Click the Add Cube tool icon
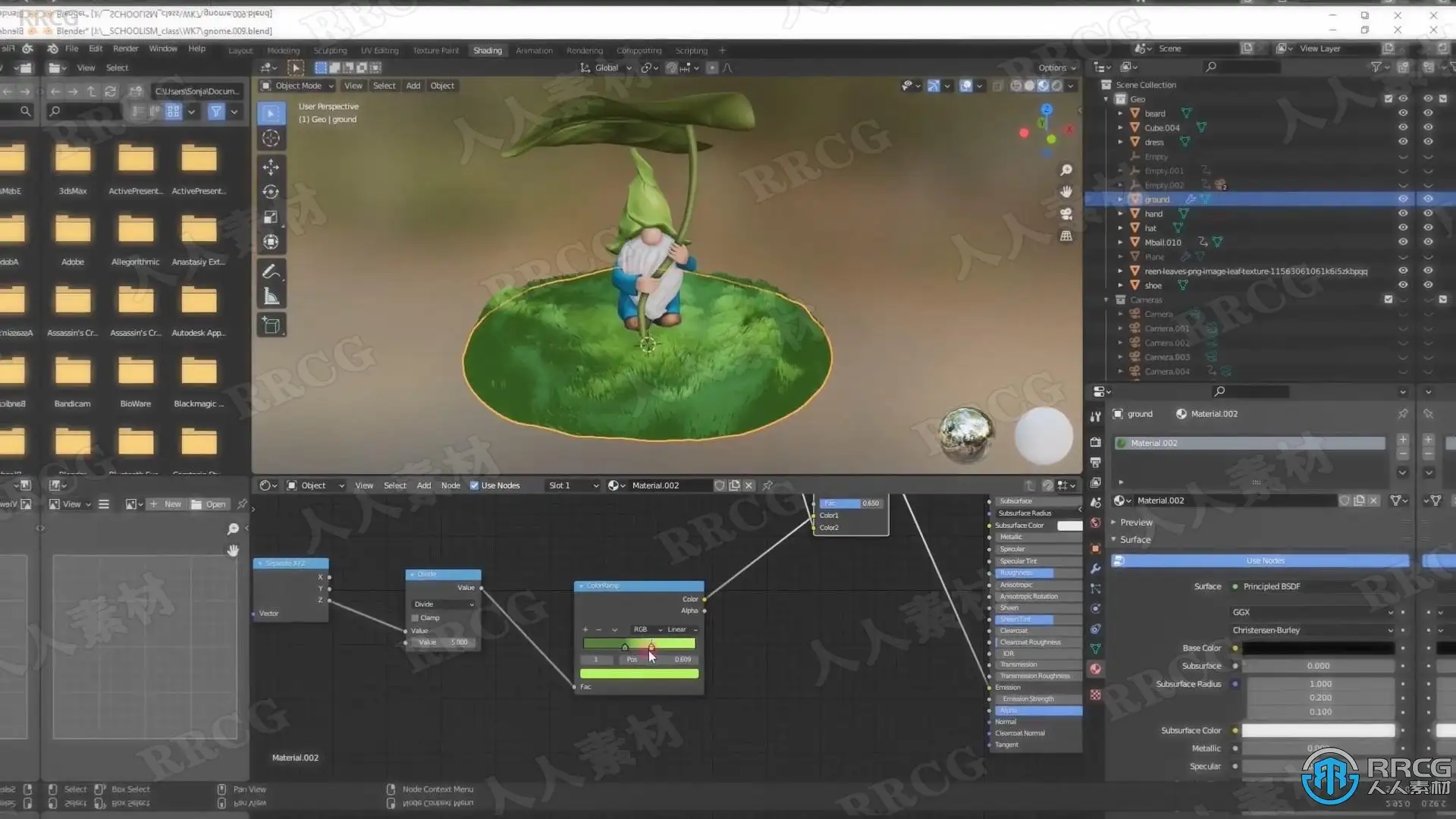1456x819 pixels. [271, 326]
